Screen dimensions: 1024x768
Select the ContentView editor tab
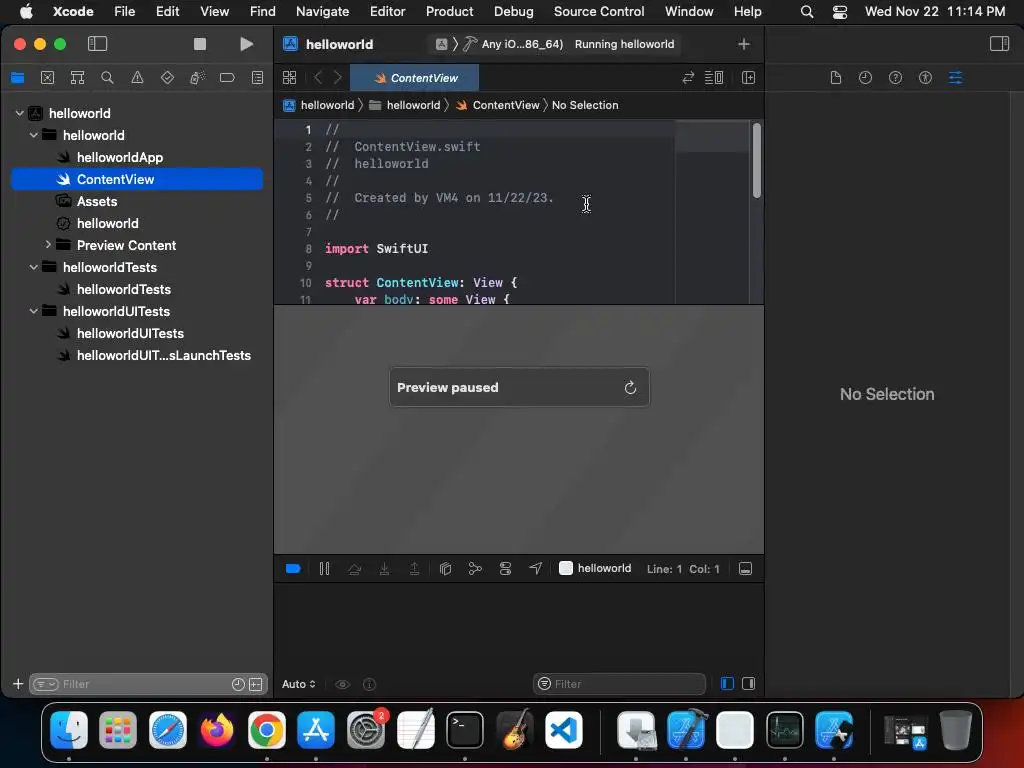click(415, 78)
